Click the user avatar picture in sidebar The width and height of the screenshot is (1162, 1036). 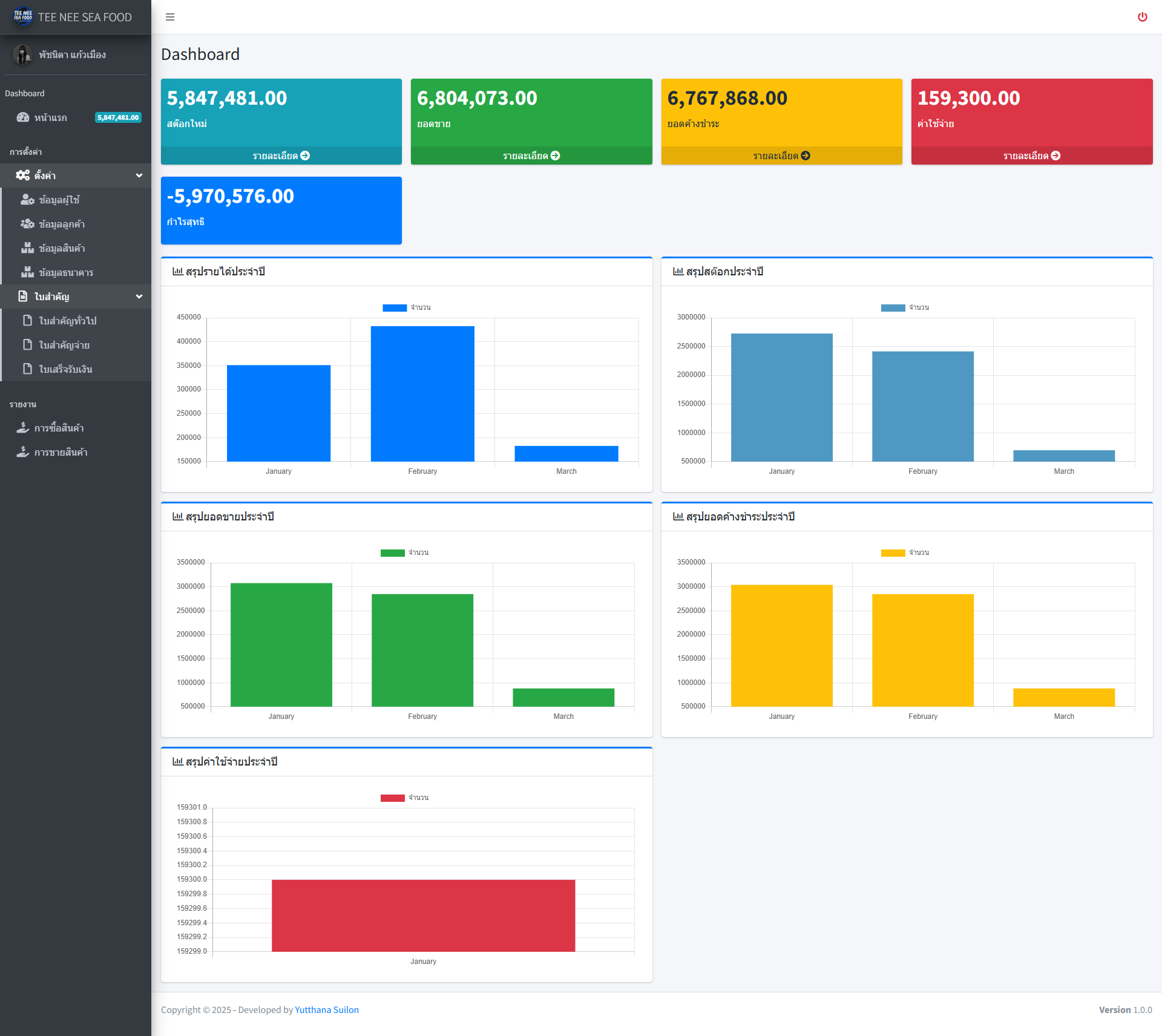click(x=23, y=55)
